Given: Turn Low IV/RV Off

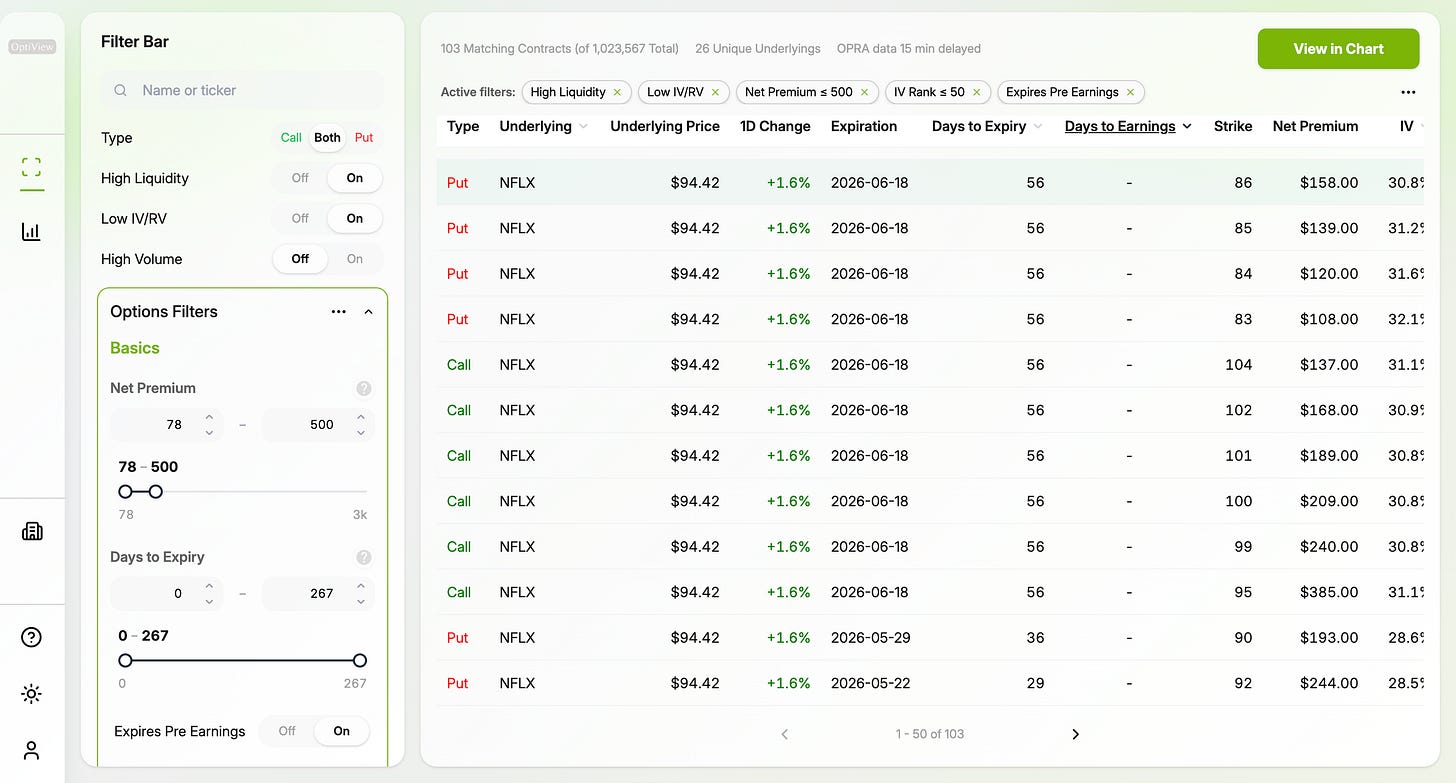Looking at the screenshot, I should click(x=300, y=218).
